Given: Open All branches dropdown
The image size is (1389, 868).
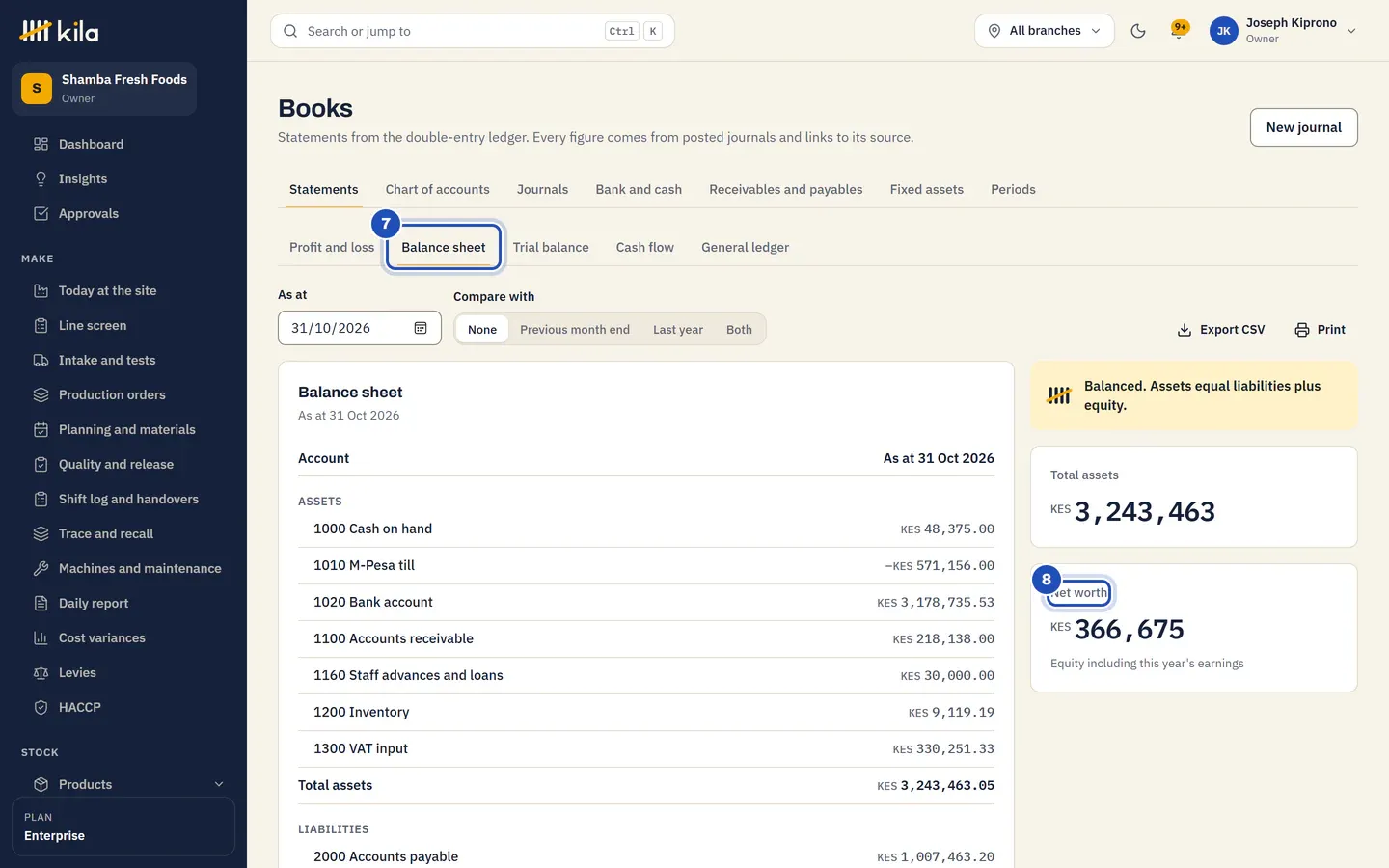Looking at the screenshot, I should point(1045,31).
